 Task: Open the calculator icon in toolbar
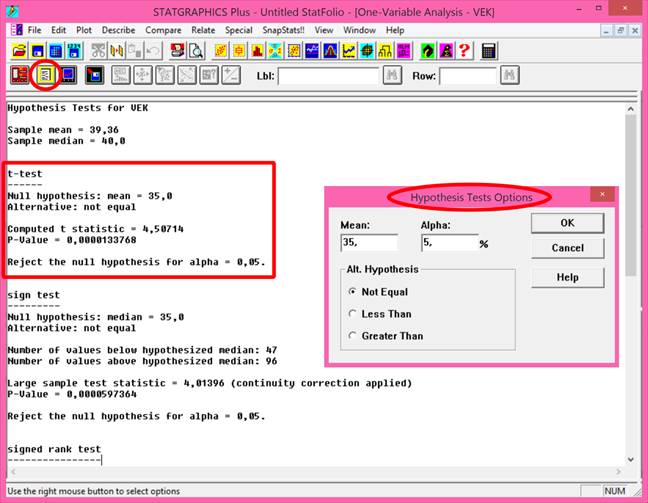tap(488, 51)
